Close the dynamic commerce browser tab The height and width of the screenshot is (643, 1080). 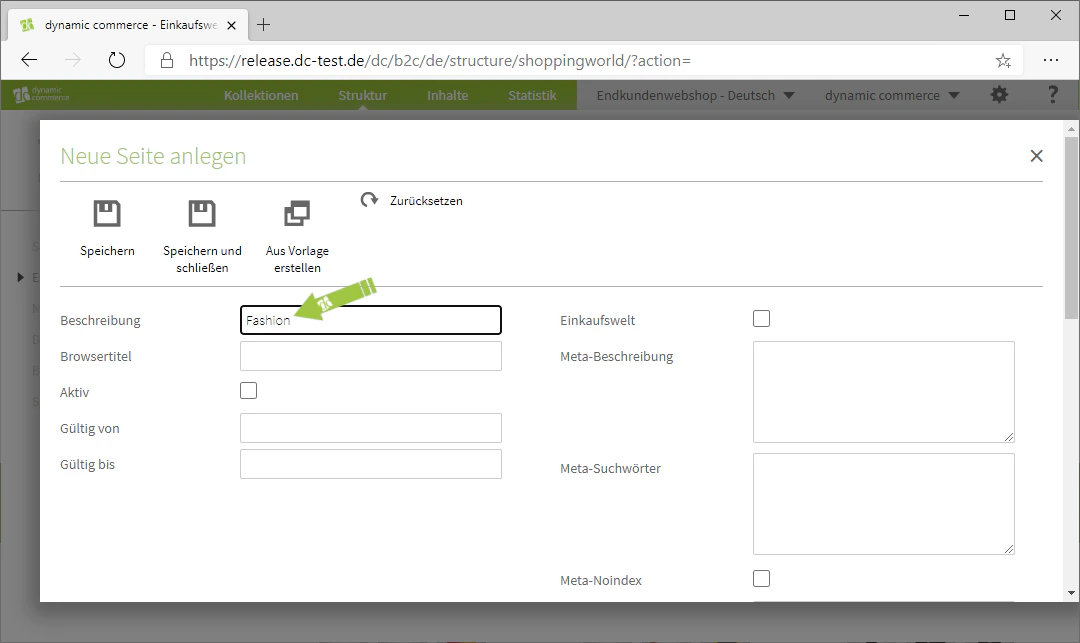(x=231, y=25)
